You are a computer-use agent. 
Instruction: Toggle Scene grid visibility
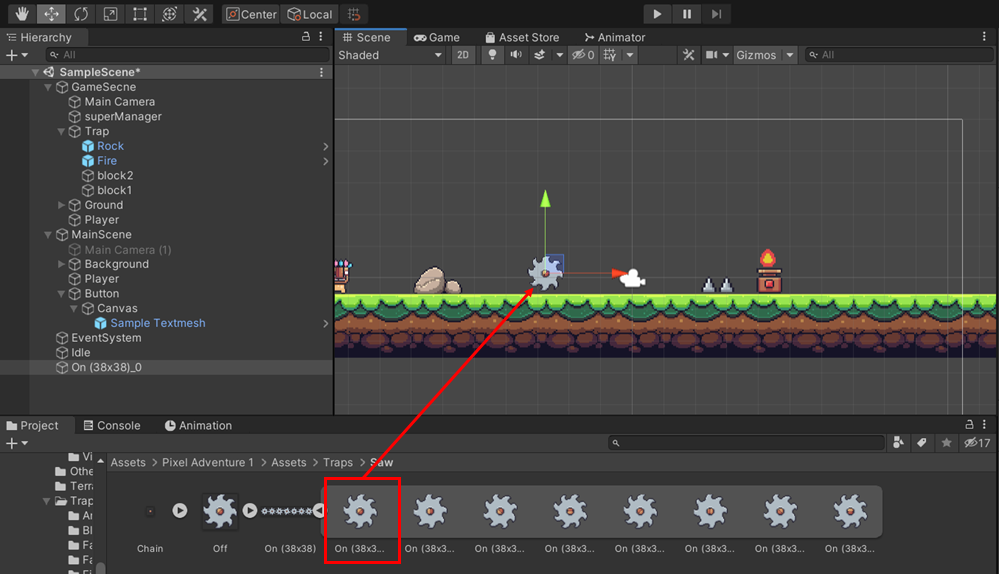610,55
